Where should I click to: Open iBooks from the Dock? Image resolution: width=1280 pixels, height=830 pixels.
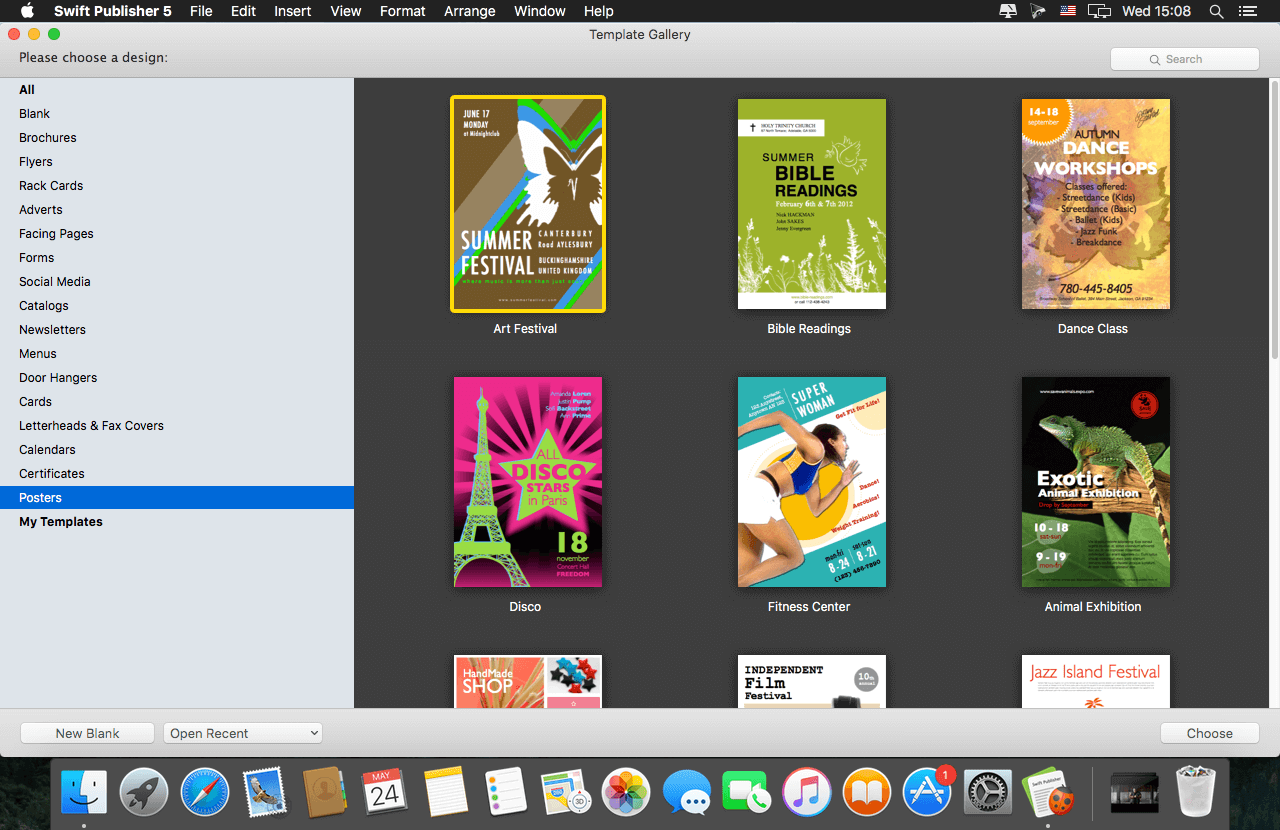point(867,793)
